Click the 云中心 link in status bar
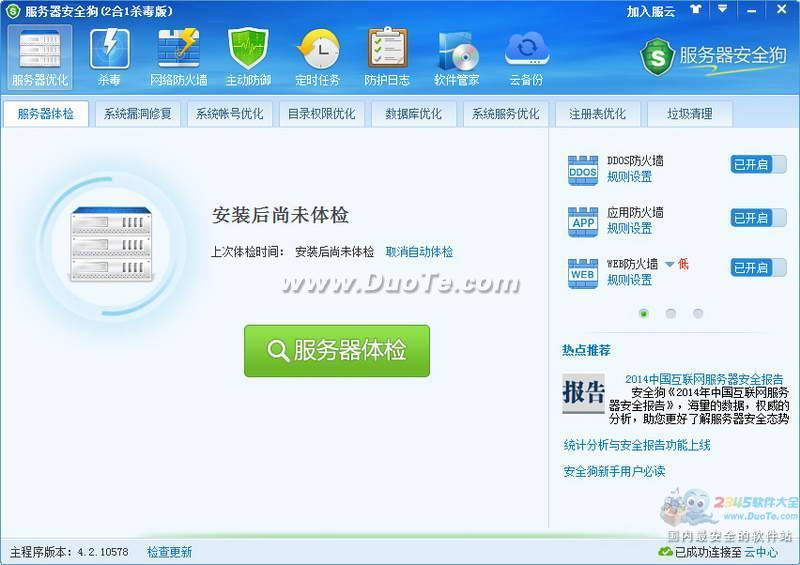This screenshot has width=800, height=565. 761,552
